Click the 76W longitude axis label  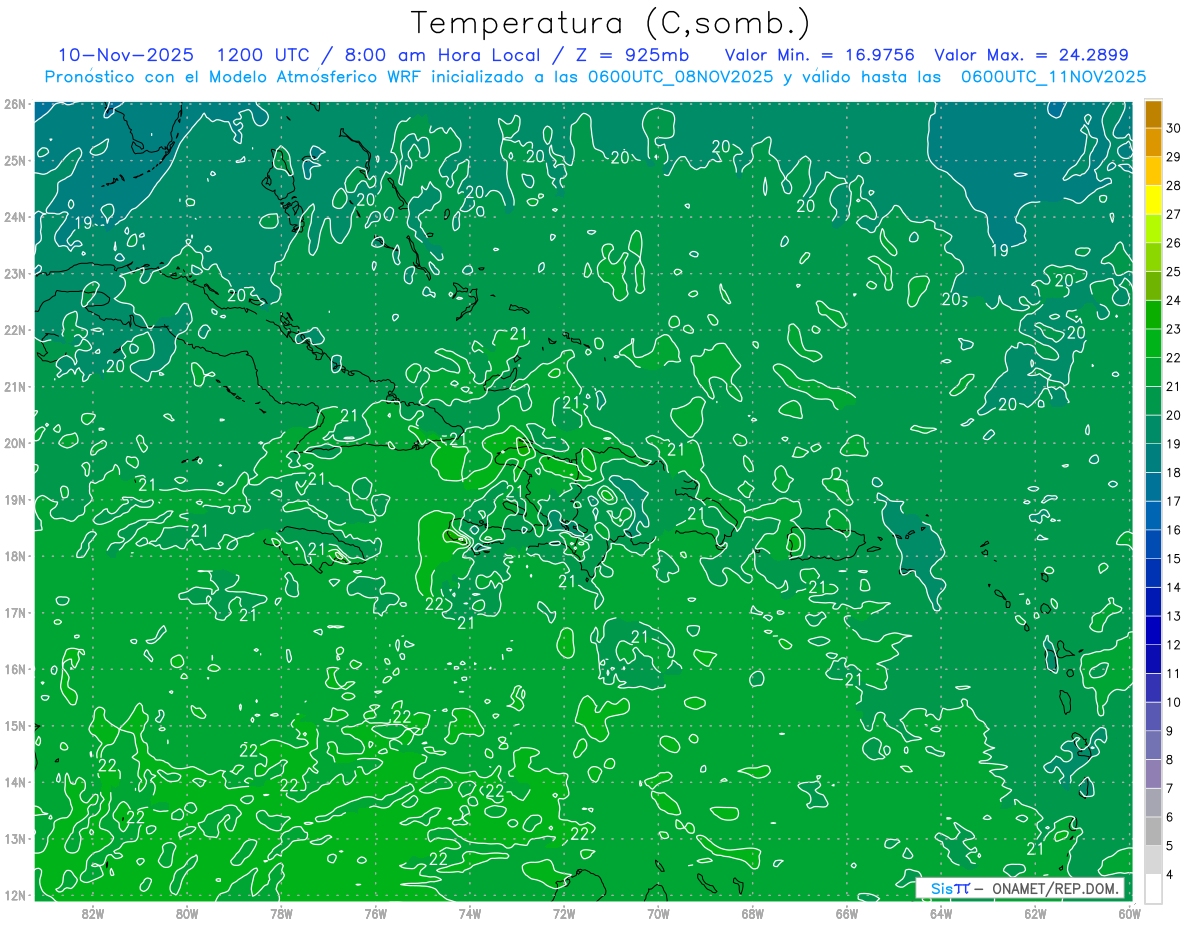[x=375, y=913]
